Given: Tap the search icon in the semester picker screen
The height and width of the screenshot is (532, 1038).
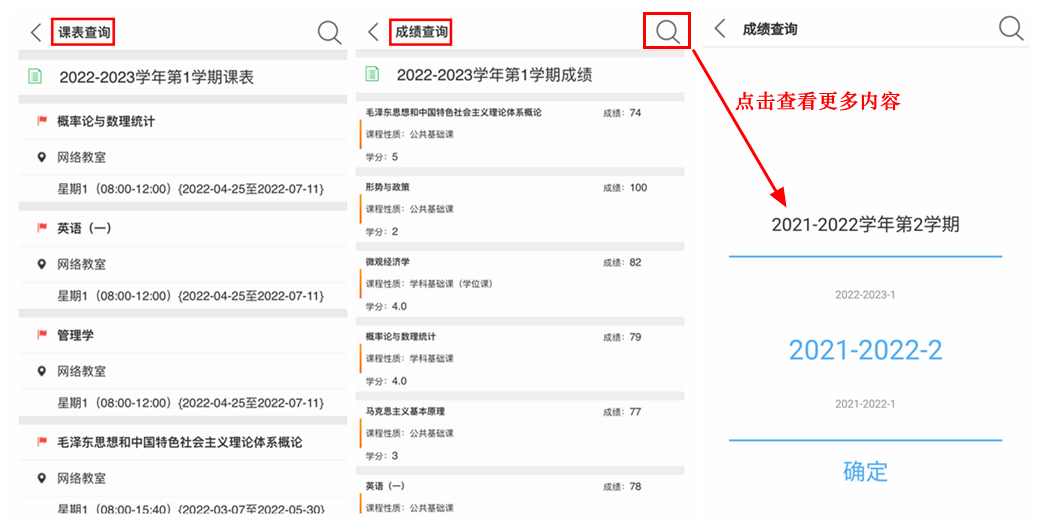Looking at the screenshot, I should click(x=1011, y=29).
